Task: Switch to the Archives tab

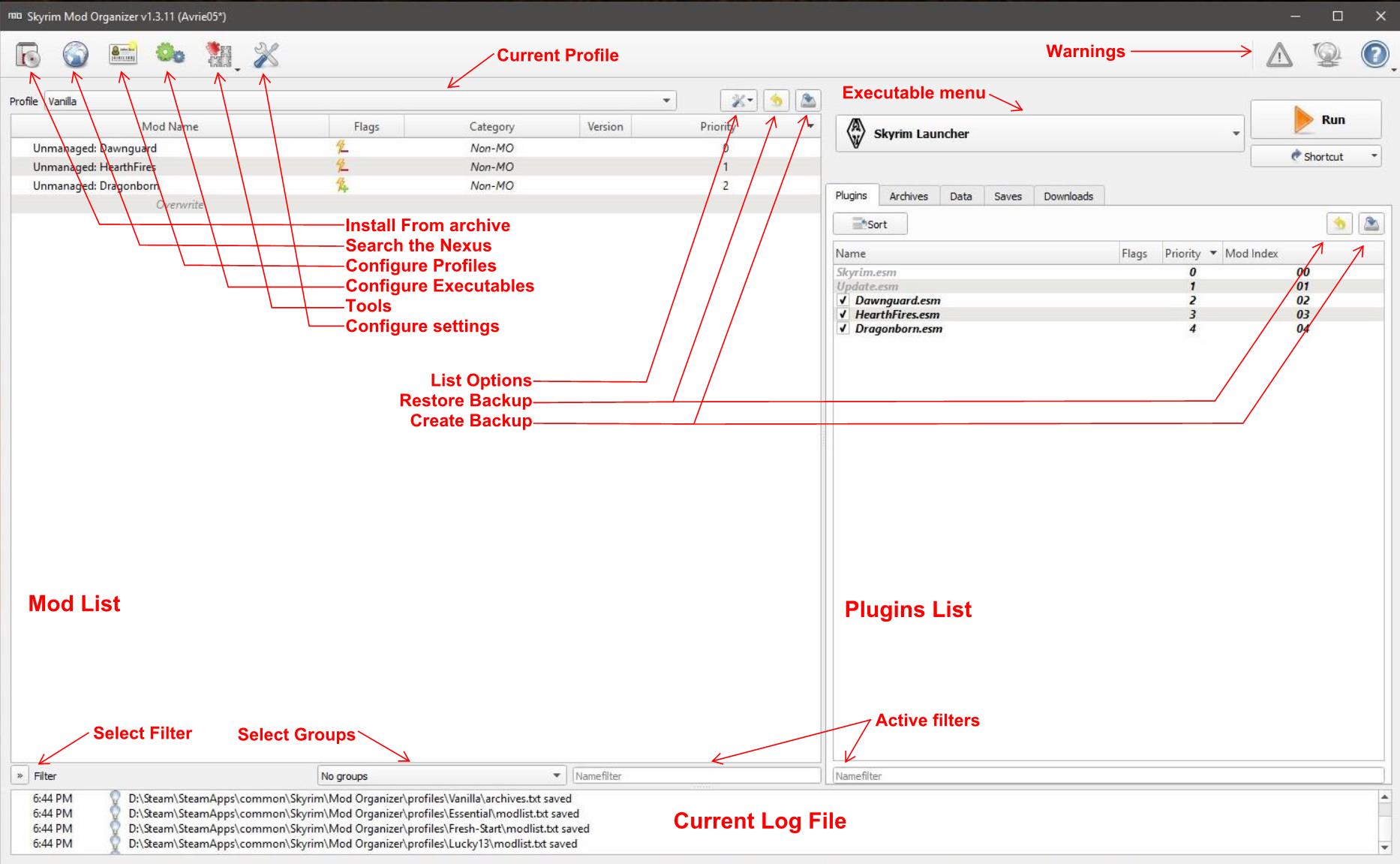Action: tap(909, 196)
